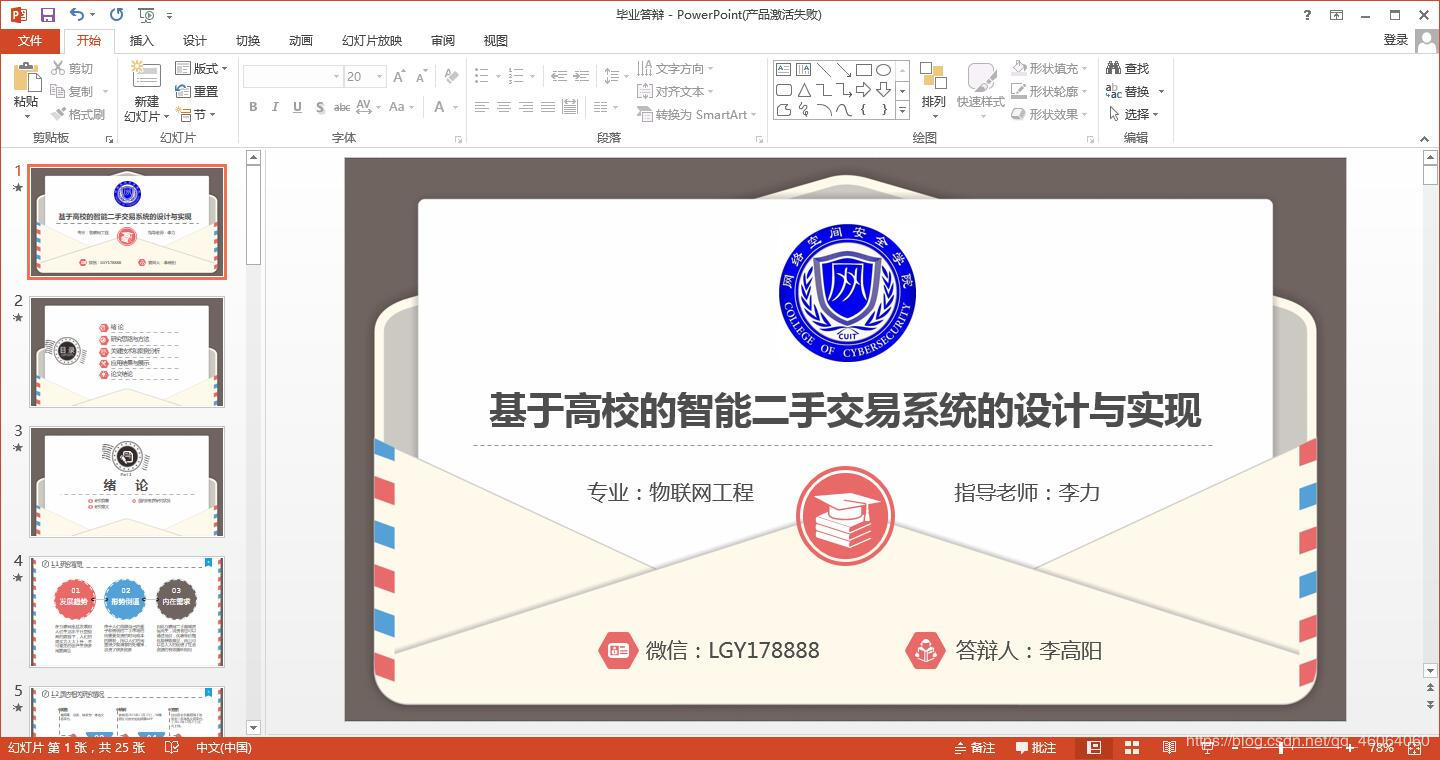This screenshot has height=760, width=1440.
Task: Open the Arrange (排列) menu
Action: (x=933, y=90)
